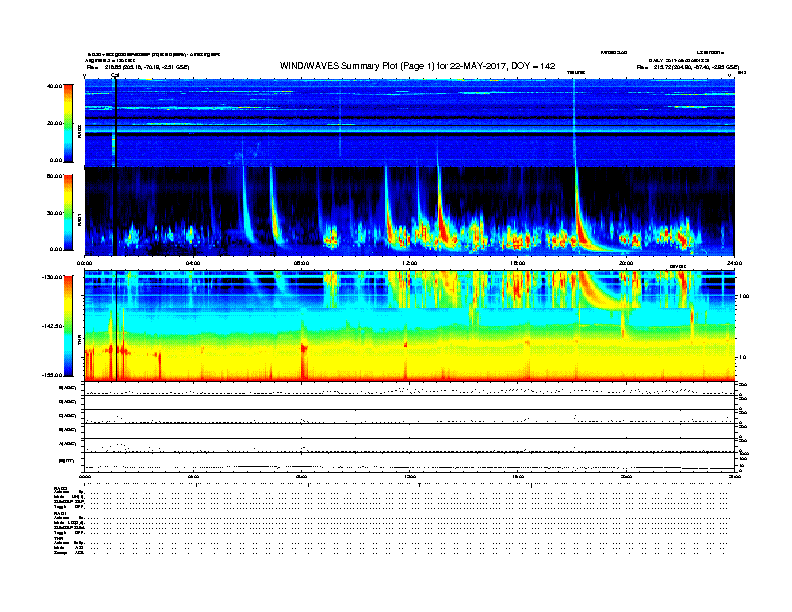The height and width of the screenshot is (612, 792).
Task: Click the rotated RAD2 axis label
Action: coord(79,131)
